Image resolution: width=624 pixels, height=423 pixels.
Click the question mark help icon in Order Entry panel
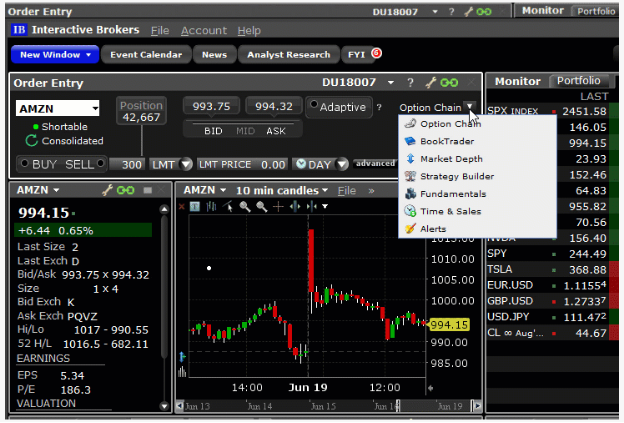click(x=410, y=83)
